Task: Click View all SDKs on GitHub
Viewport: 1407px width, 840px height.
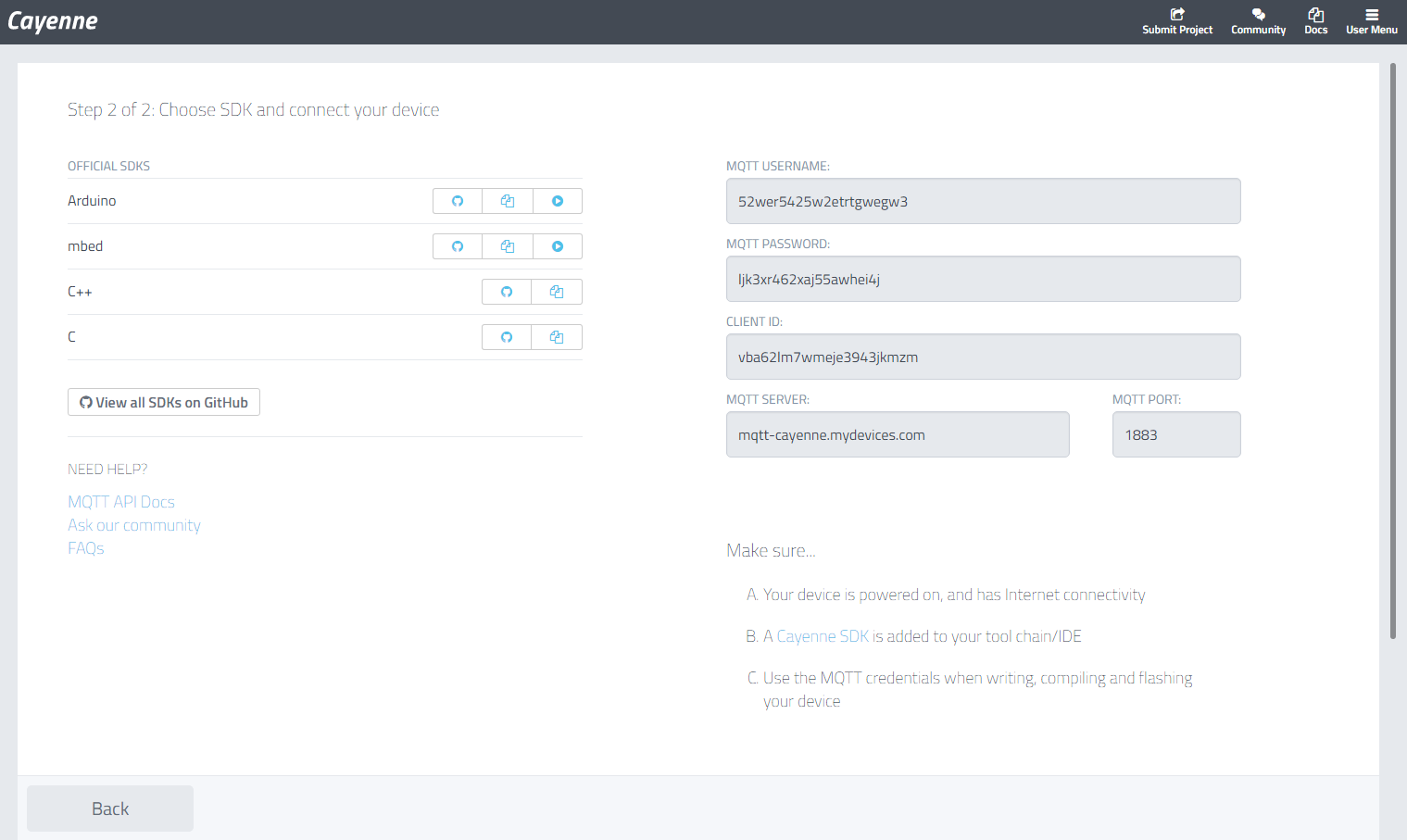Action: (x=164, y=402)
